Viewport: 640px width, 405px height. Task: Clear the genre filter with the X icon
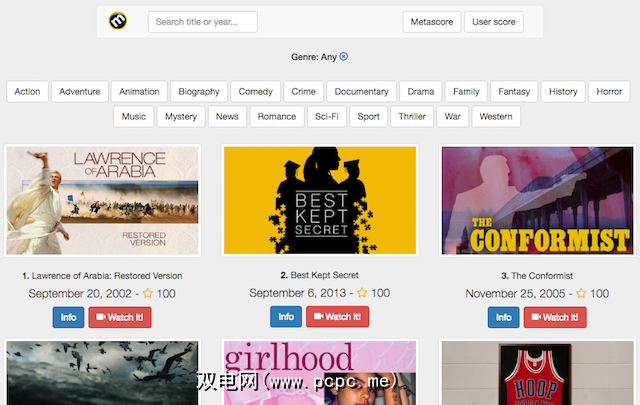pos(344,56)
